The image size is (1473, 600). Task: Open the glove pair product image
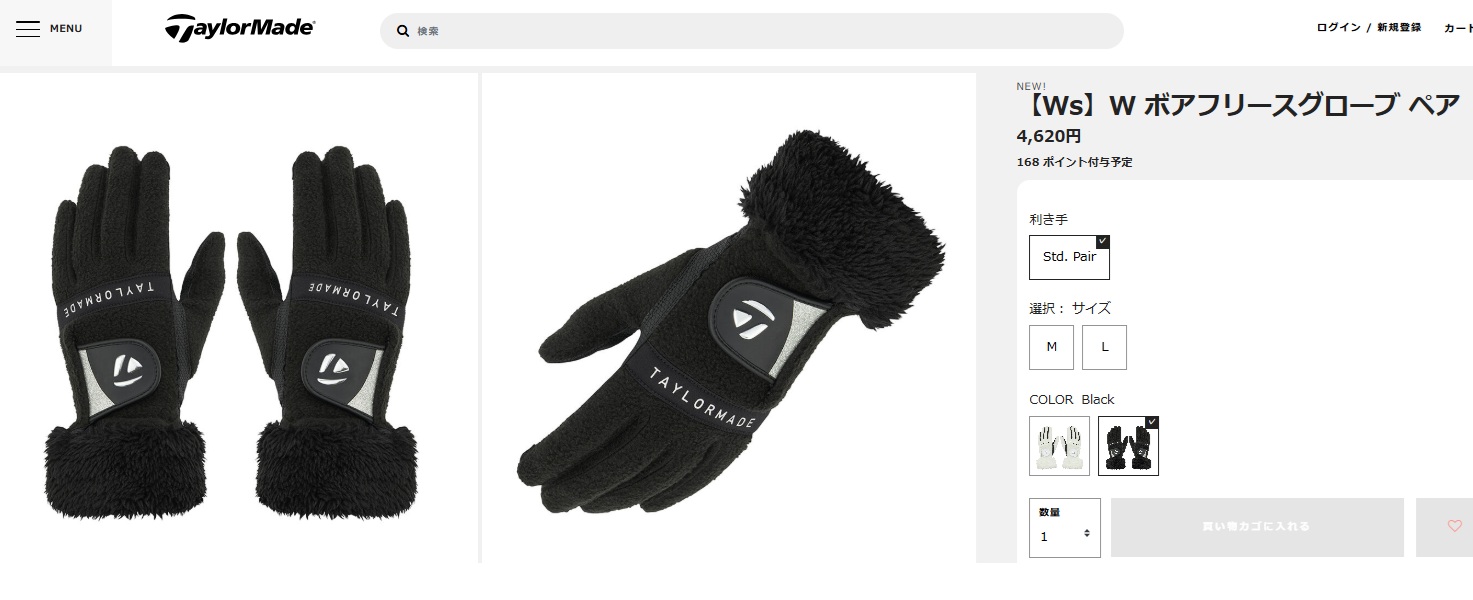tap(240, 318)
